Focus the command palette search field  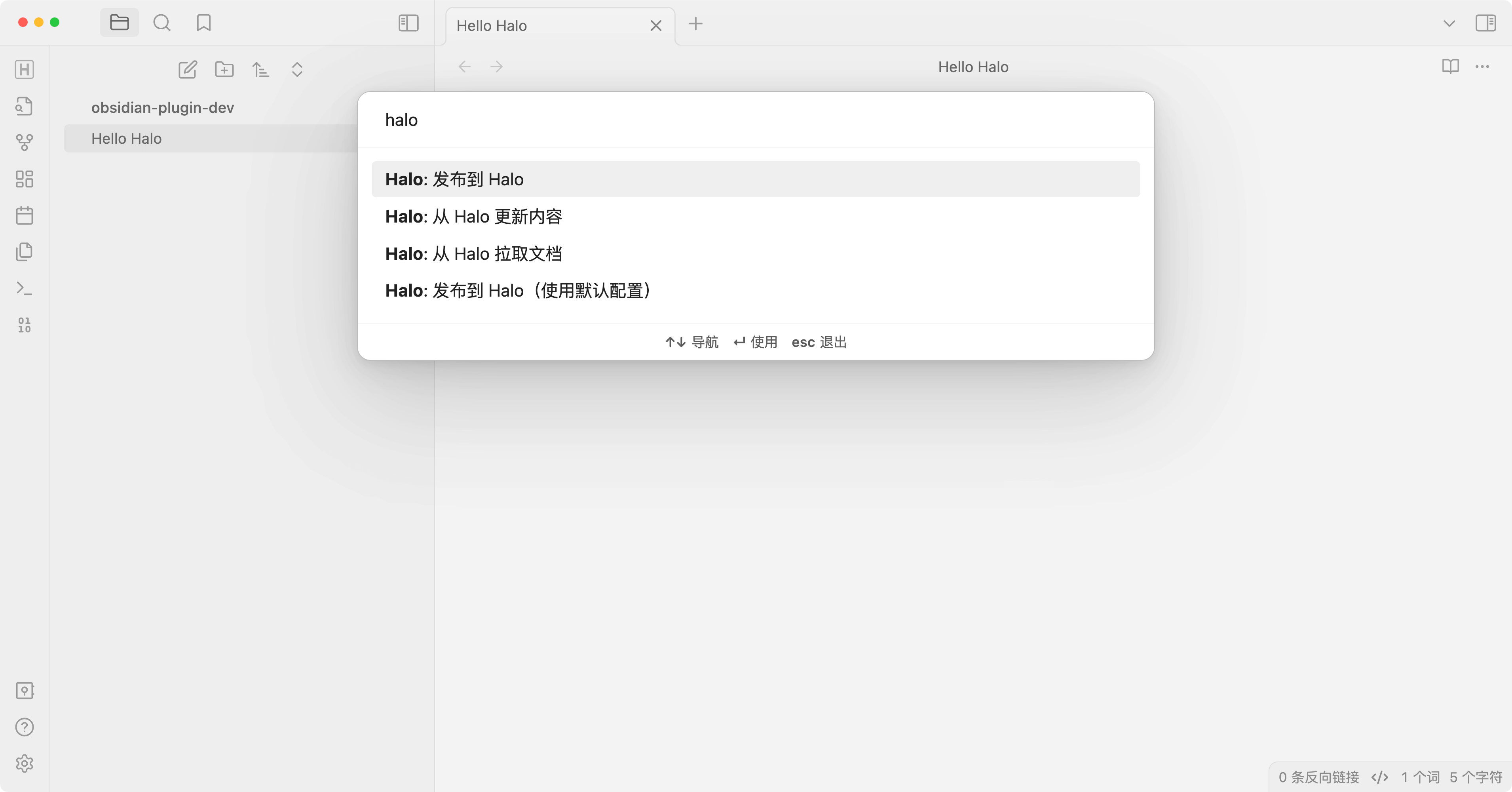pyautogui.click(x=756, y=120)
